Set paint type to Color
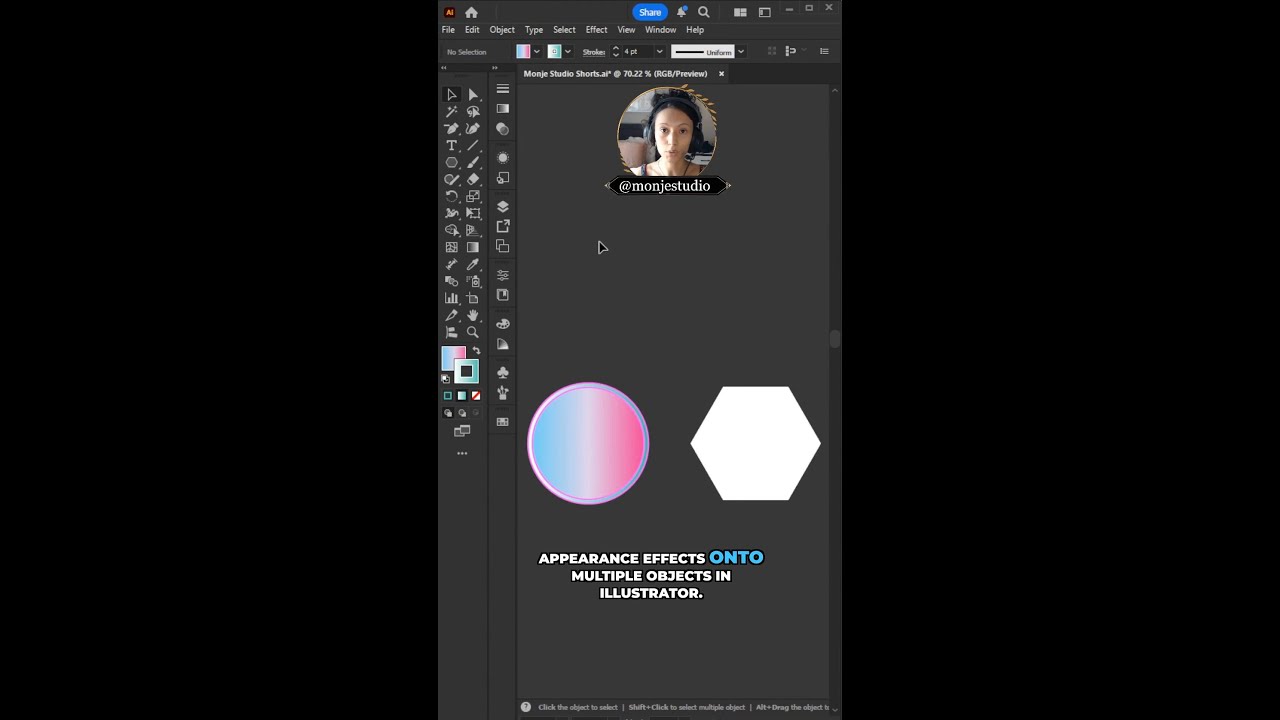Viewport: 1280px width, 720px height. [x=448, y=396]
